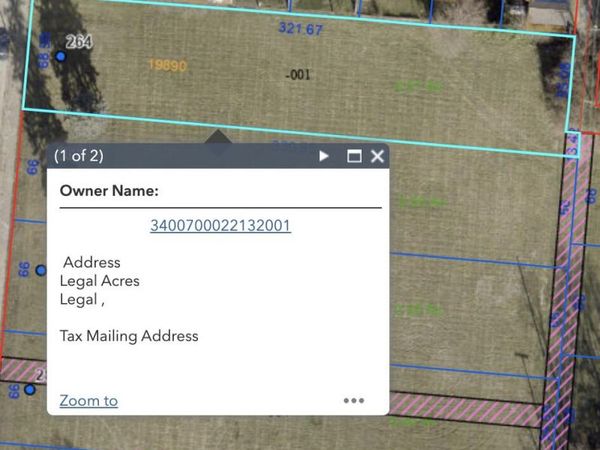Open parcel number 3400700022132001 link
600x450 pixels.
(220, 225)
